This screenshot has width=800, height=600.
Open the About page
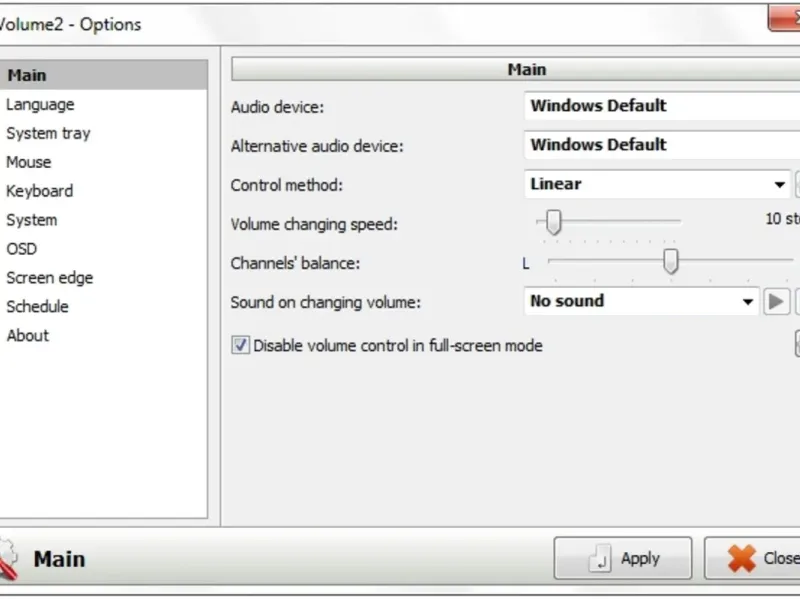28,336
